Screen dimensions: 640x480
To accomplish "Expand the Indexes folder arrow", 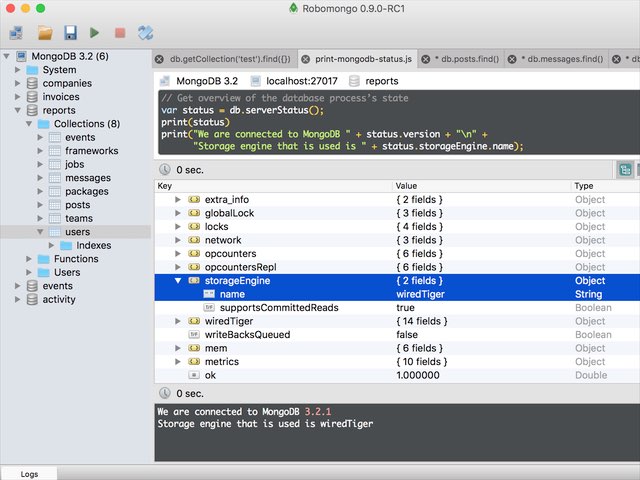I will click(x=51, y=245).
